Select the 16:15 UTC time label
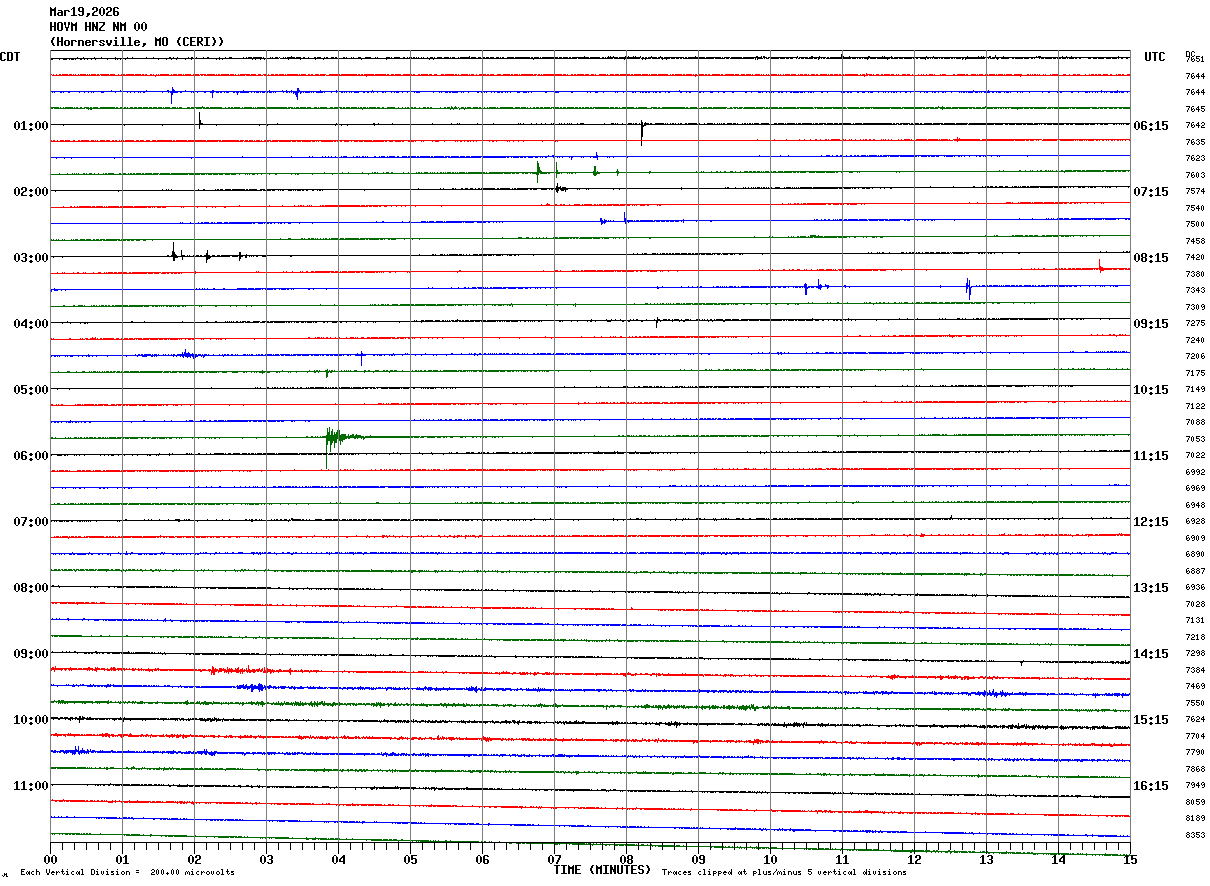 coord(1151,786)
